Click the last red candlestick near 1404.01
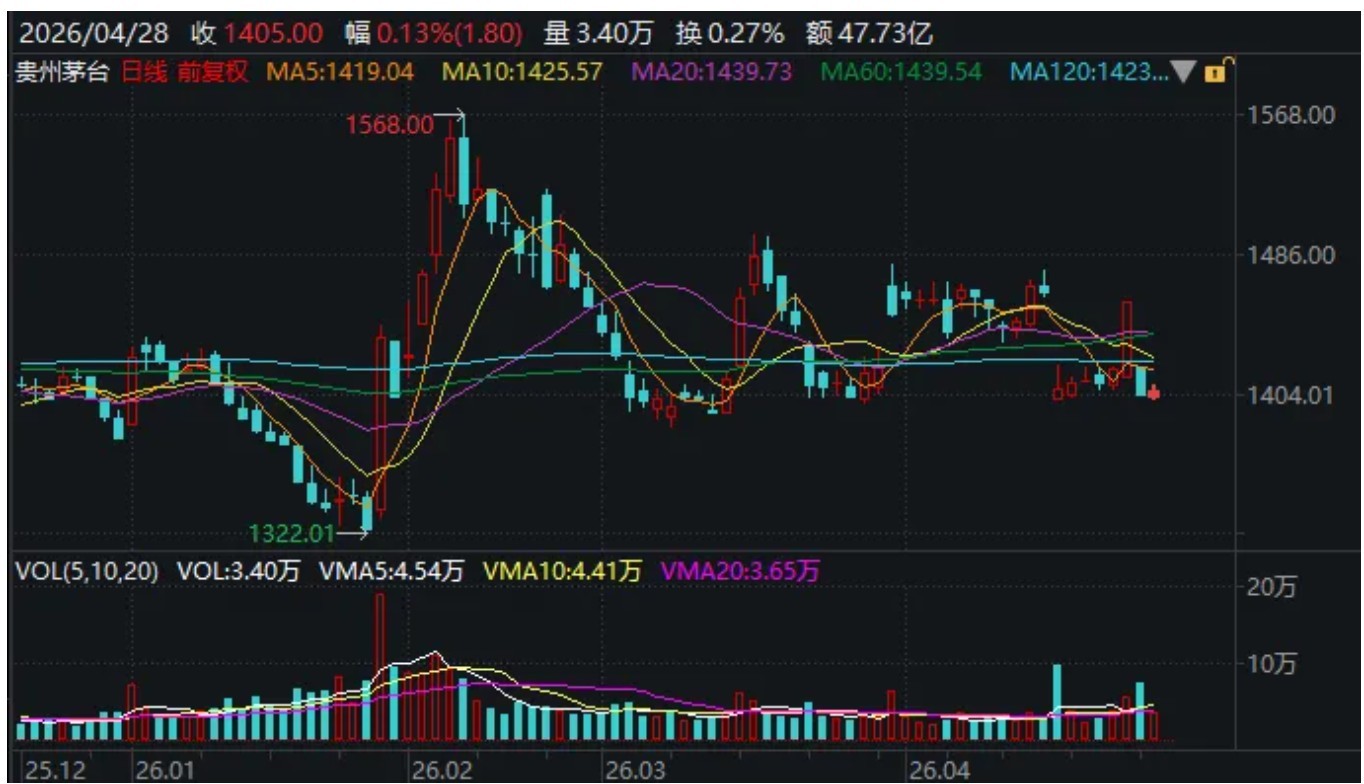This screenshot has width=1364, height=784. point(1154,394)
